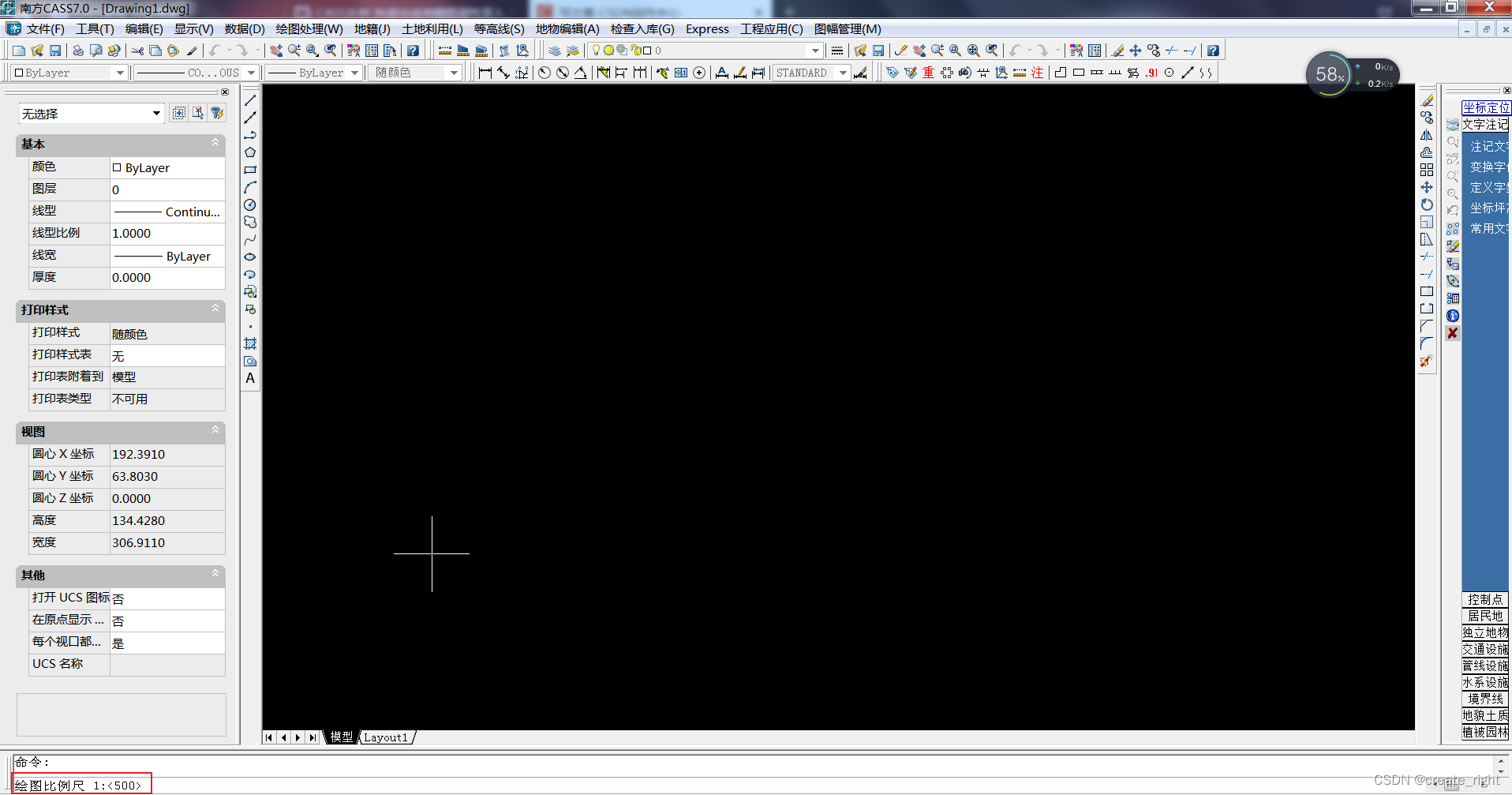Click the Rotate modify tool

coord(1427,204)
